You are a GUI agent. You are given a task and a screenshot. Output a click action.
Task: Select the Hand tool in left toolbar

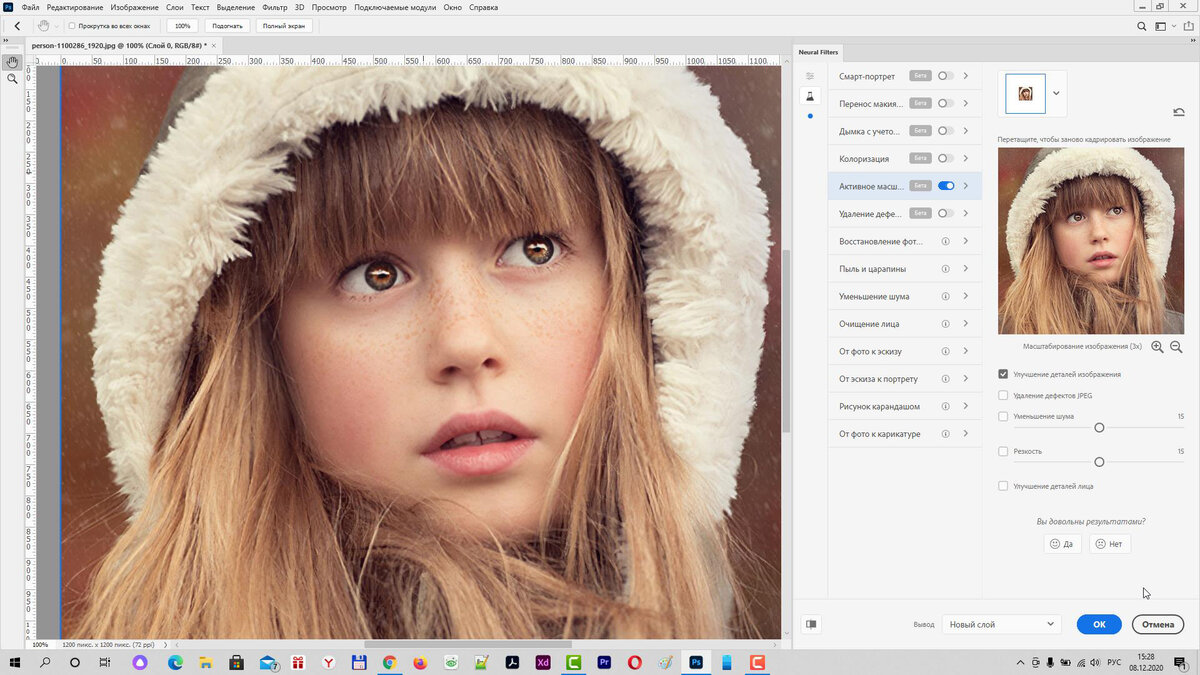click(12, 62)
